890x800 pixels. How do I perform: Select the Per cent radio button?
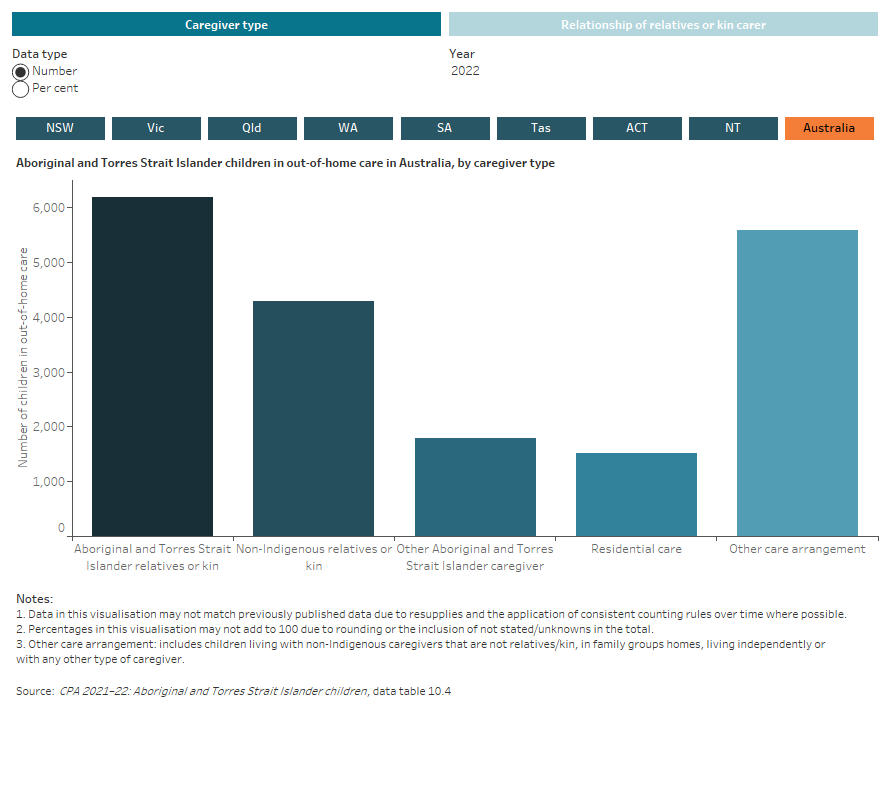20,88
